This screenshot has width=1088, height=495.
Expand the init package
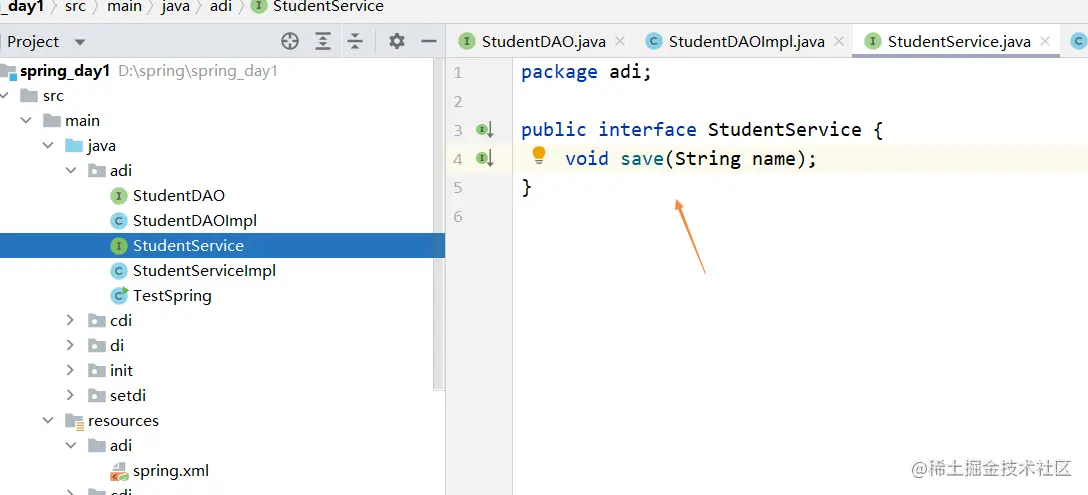click(71, 371)
